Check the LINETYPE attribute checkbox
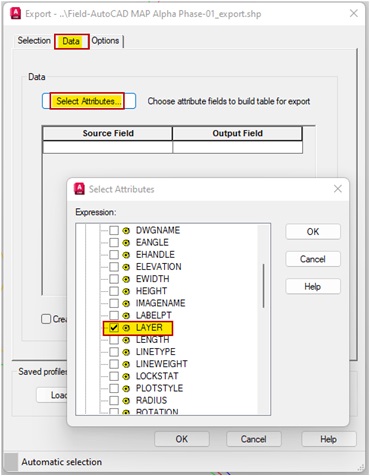Screen dimensions: 370x476 coord(114,352)
